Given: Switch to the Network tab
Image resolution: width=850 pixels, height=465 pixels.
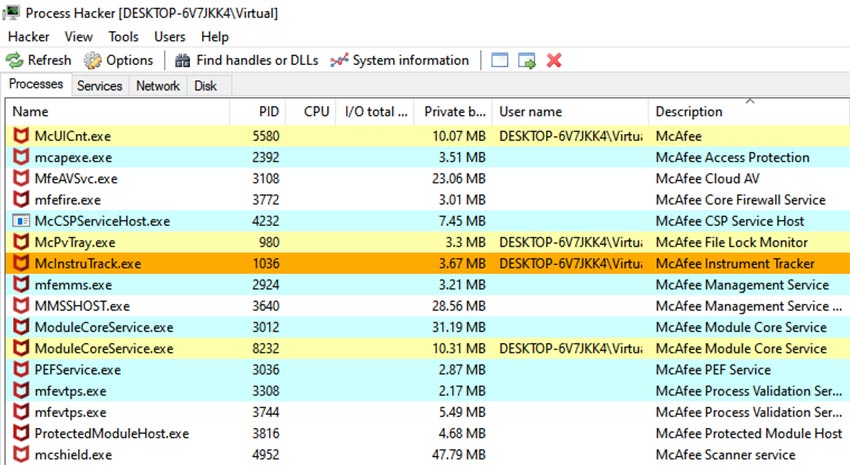Looking at the screenshot, I should 158,86.
